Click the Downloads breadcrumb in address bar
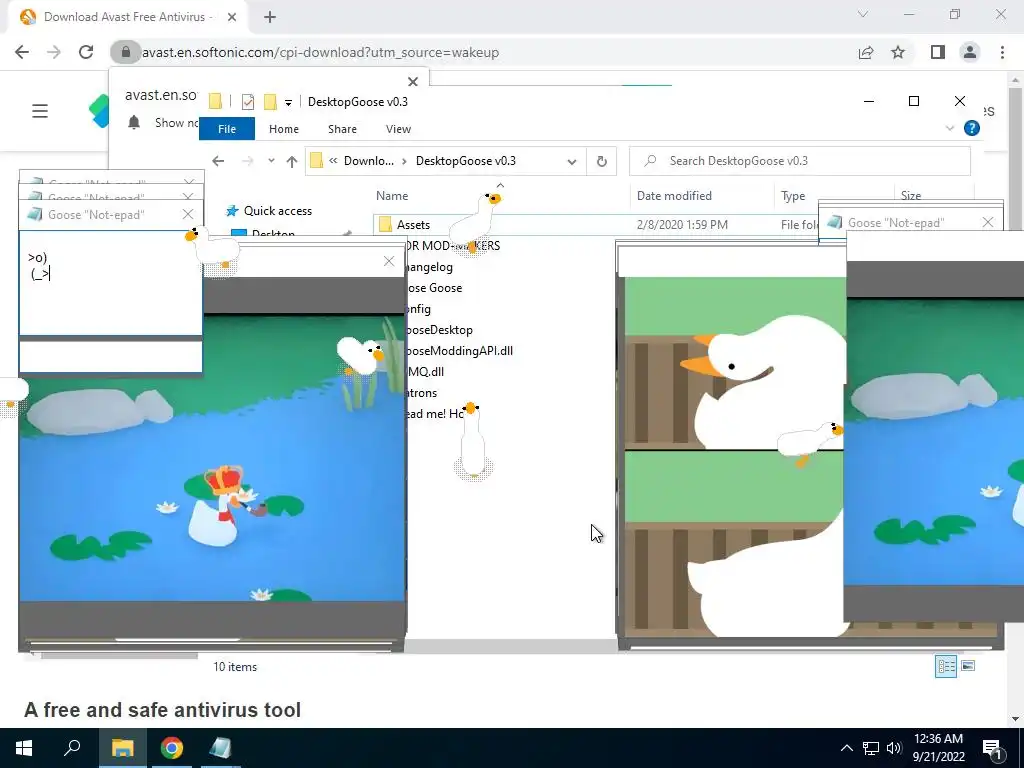Image resolution: width=1024 pixels, height=768 pixels. tap(369, 161)
